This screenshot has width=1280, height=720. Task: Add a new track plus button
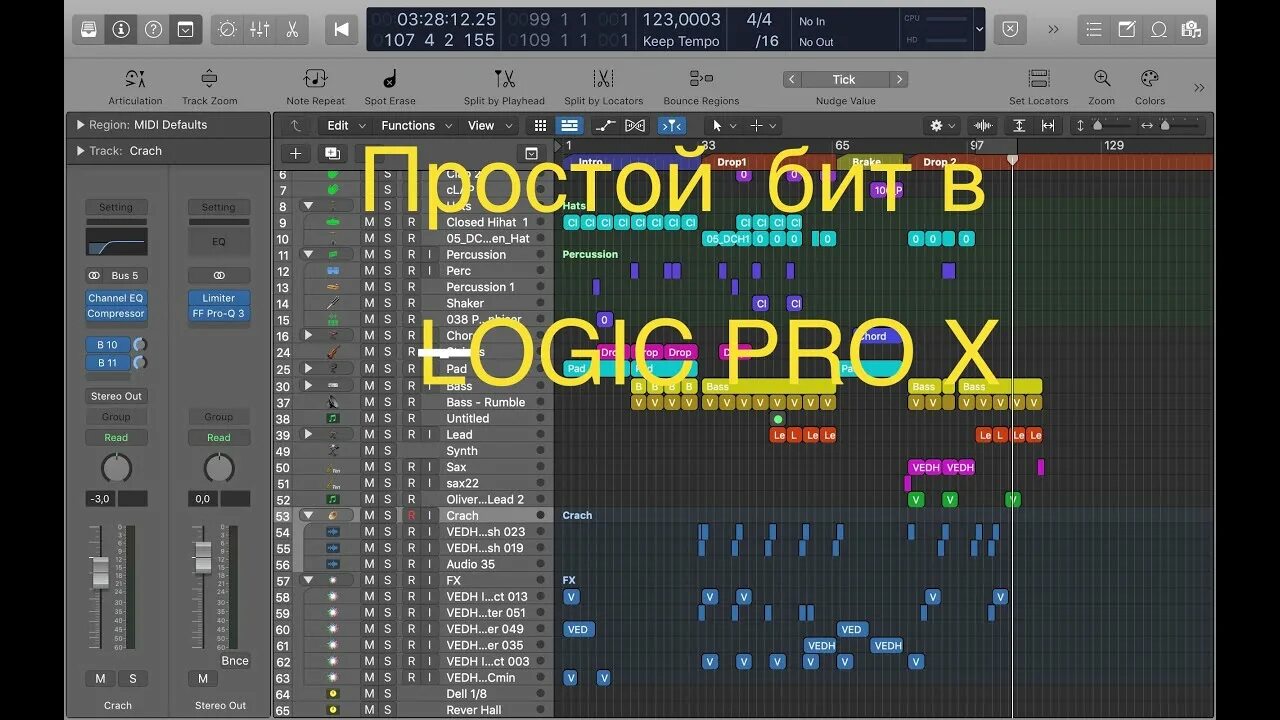click(295, 153)
